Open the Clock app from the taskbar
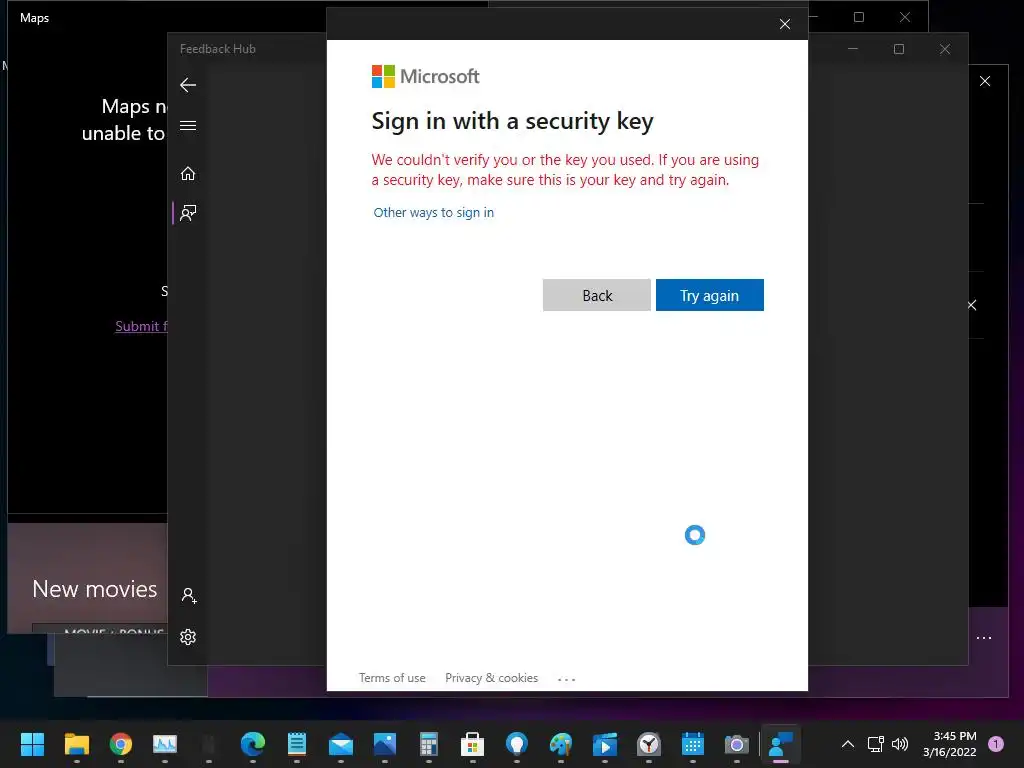Image resolution: width=1024 pixels, height=768 pixels. click(648, 744)
